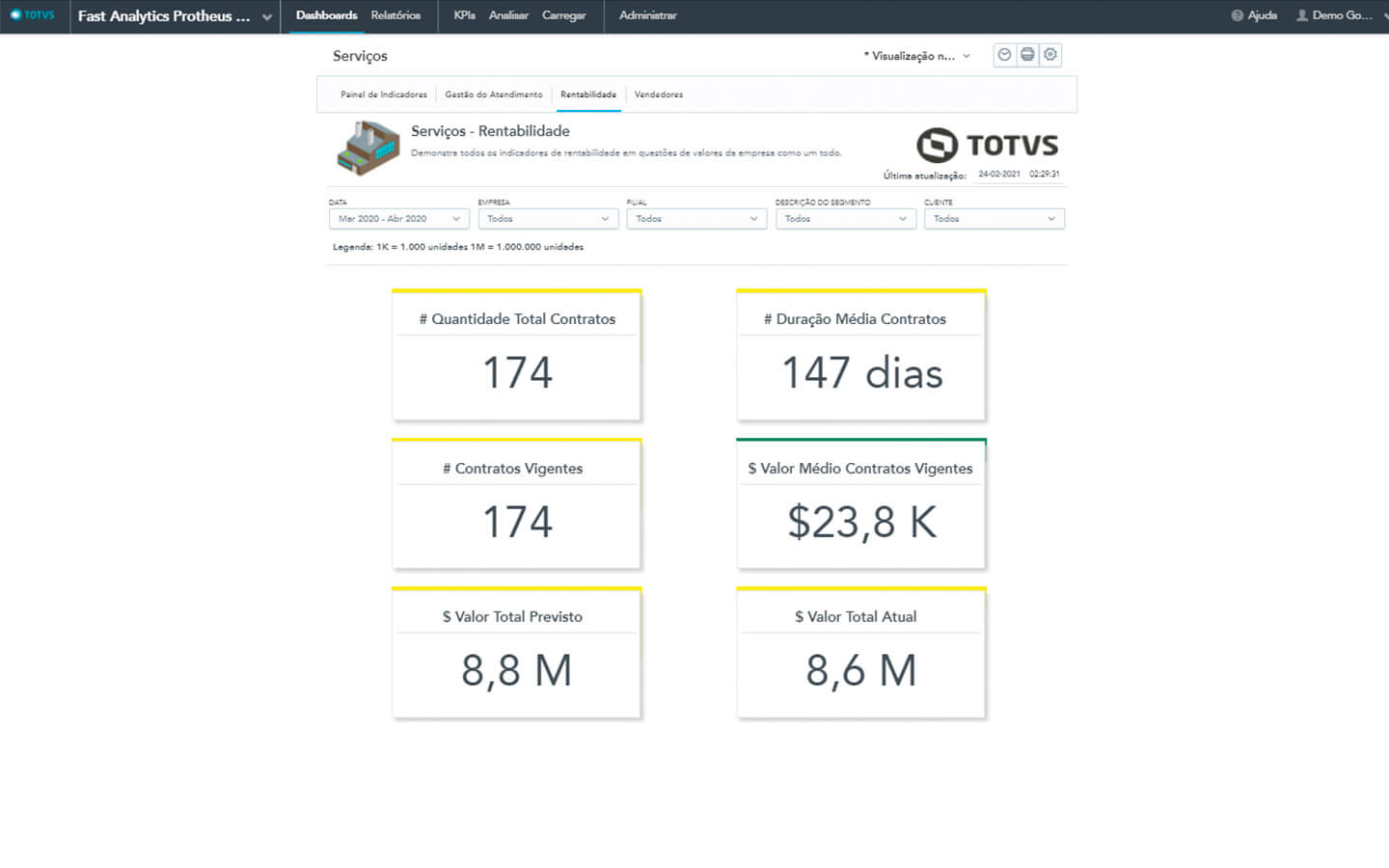Open the Cliente filter dropdown
Viewport: 1389px width, 868px height.
(x=994, y=219)
